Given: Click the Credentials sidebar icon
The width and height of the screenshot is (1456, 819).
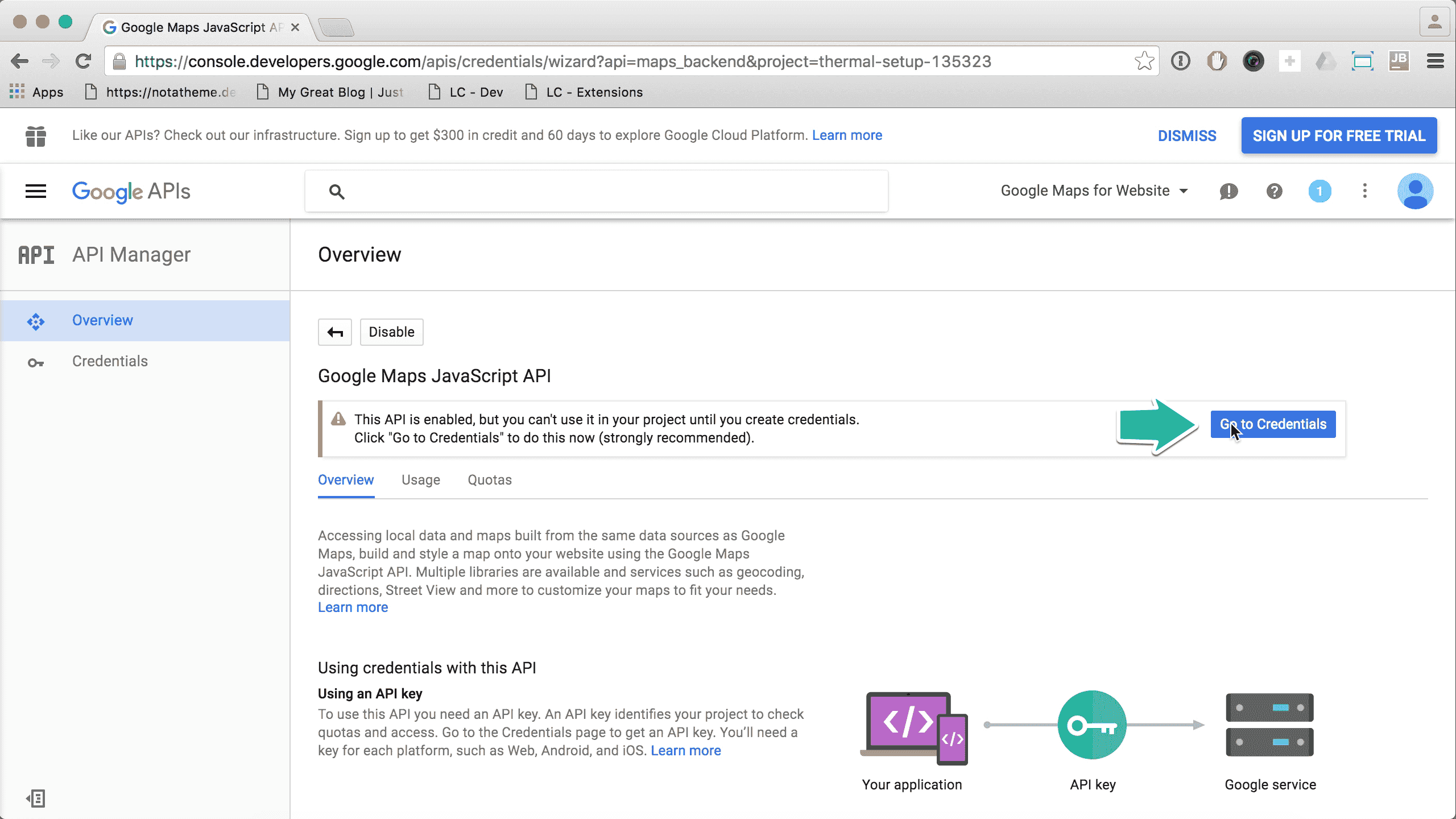Looking at the screenshot, I should [x=36, y=361].
